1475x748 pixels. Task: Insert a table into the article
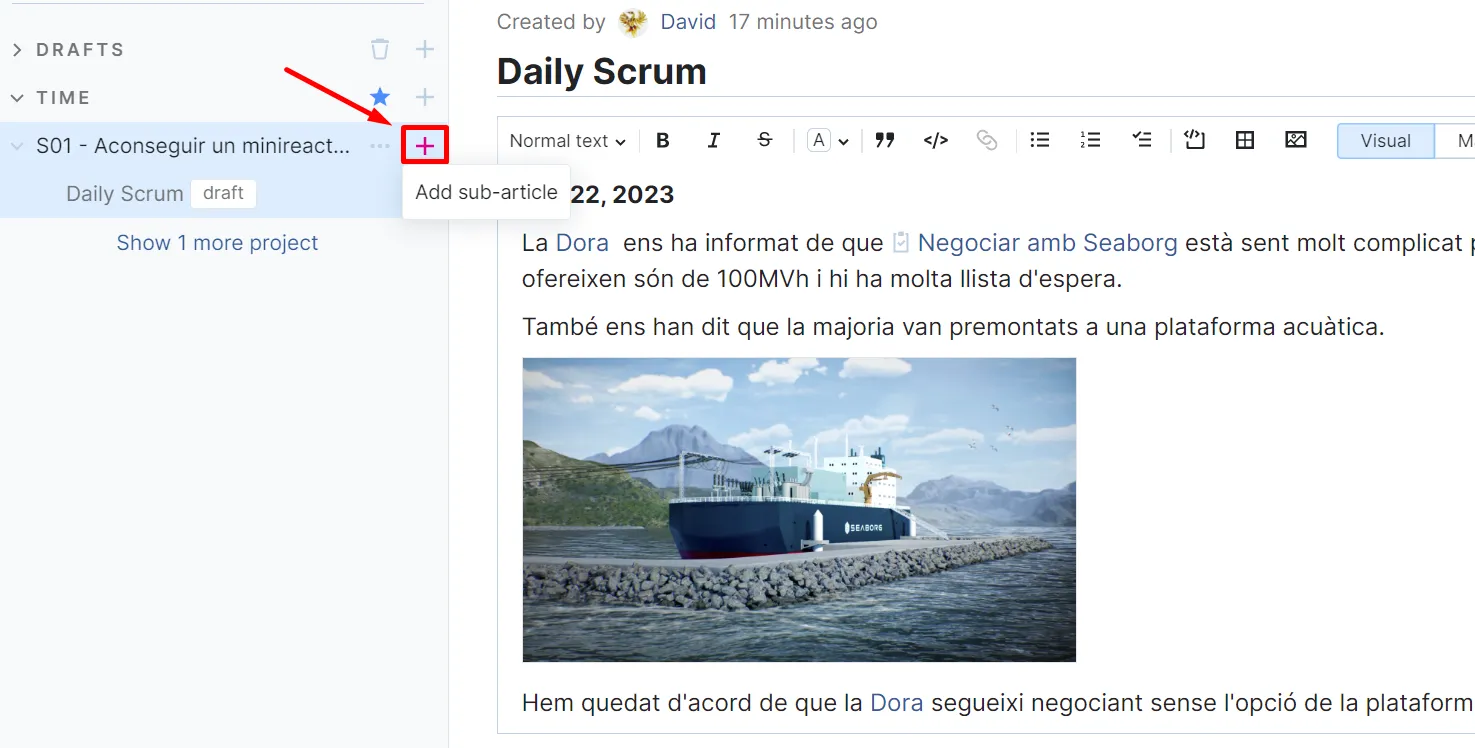click(x=1245, y=141)
